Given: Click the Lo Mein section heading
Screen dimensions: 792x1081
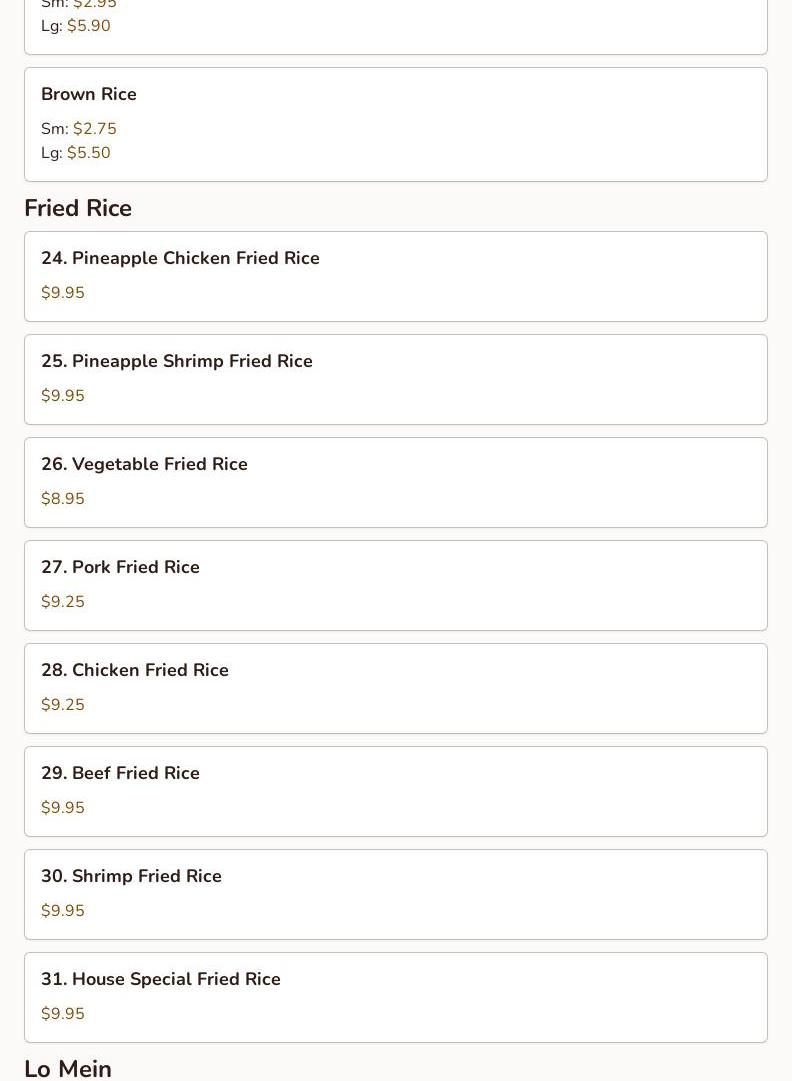Looking at the screenshot, I should click(x=68, y=1068).
